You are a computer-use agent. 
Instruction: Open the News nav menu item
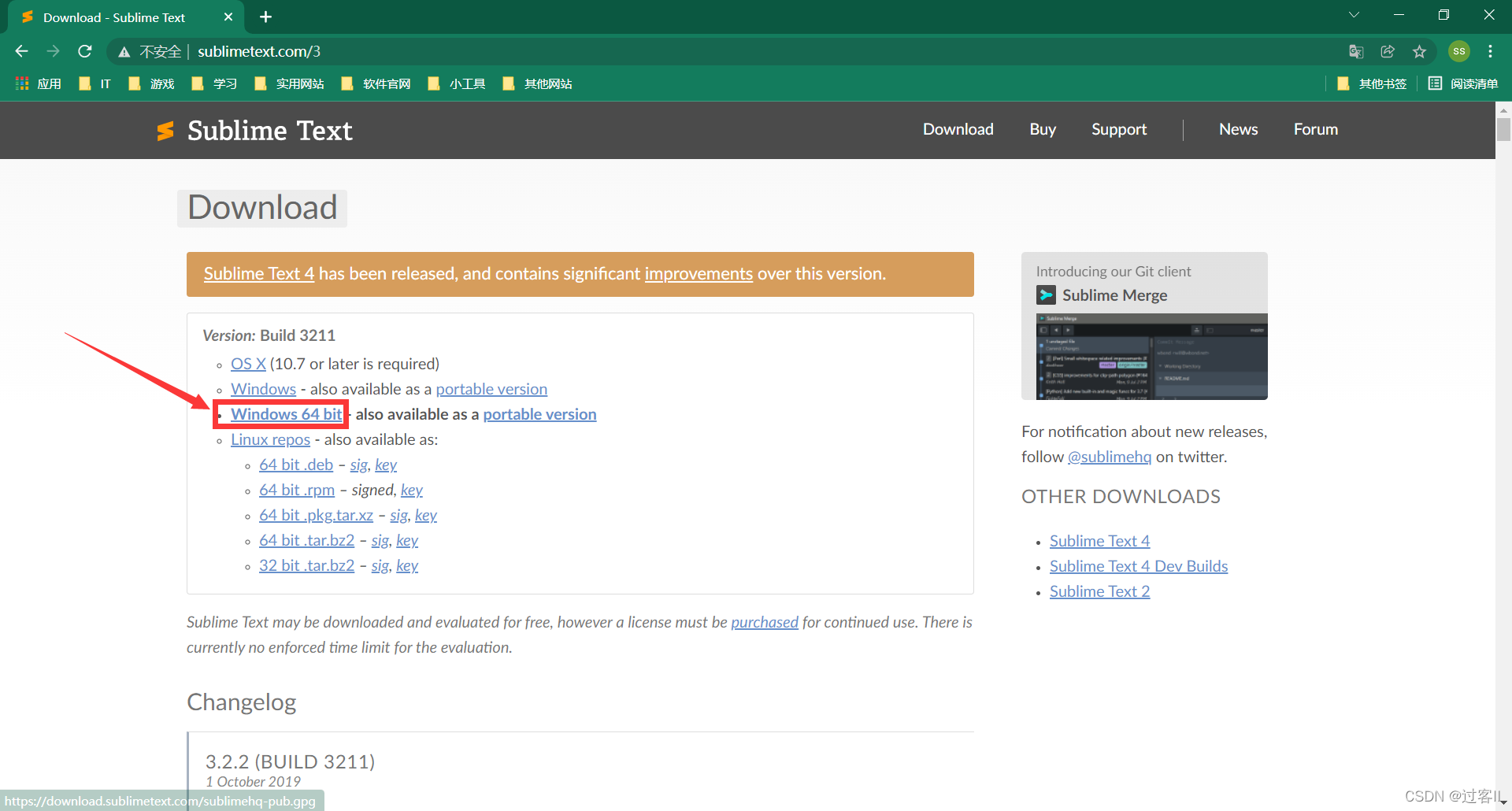[x=1239, y=129]
